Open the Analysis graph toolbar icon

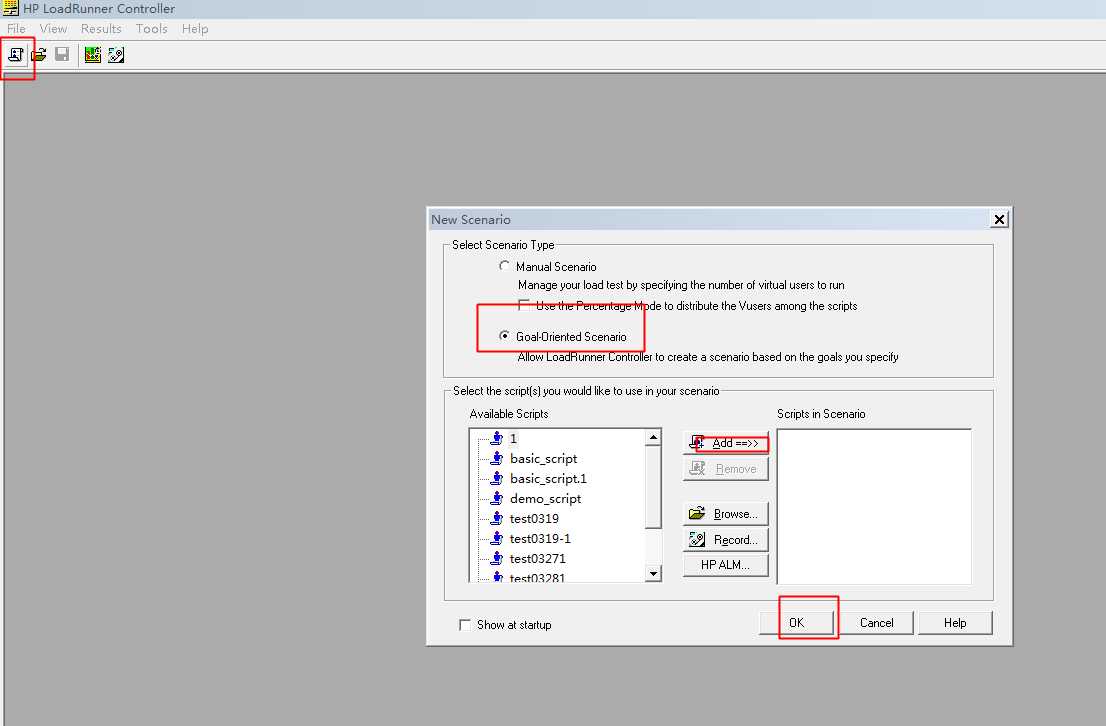tap(92, 54)
